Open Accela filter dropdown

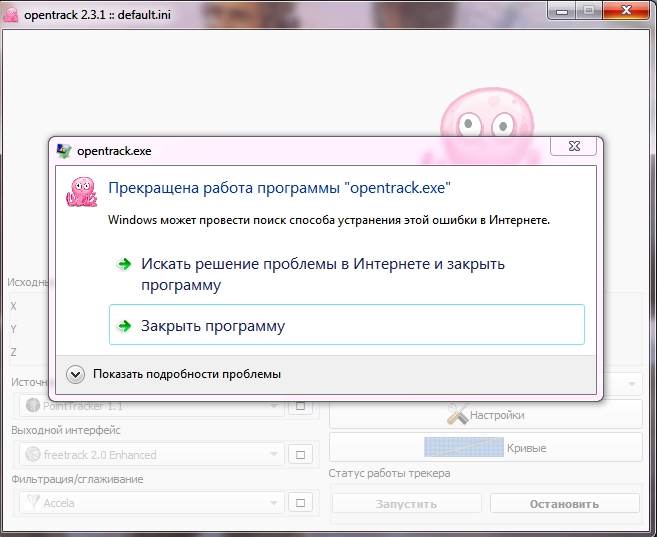152,503
